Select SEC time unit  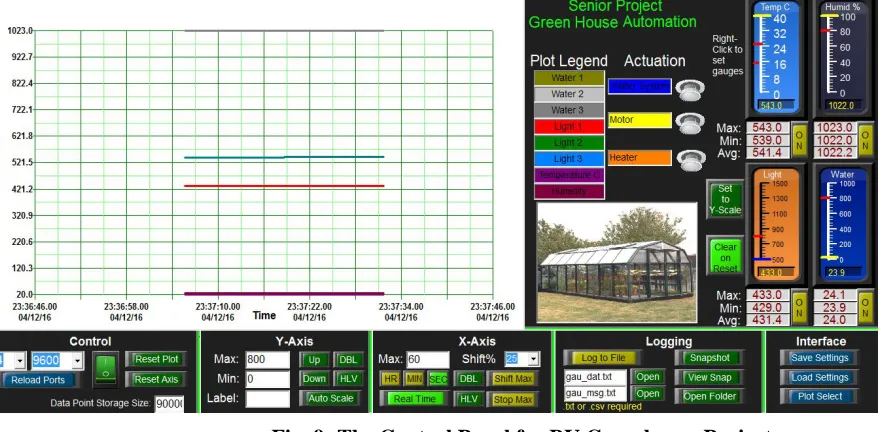pyautogui.click(x=437, y=379)
